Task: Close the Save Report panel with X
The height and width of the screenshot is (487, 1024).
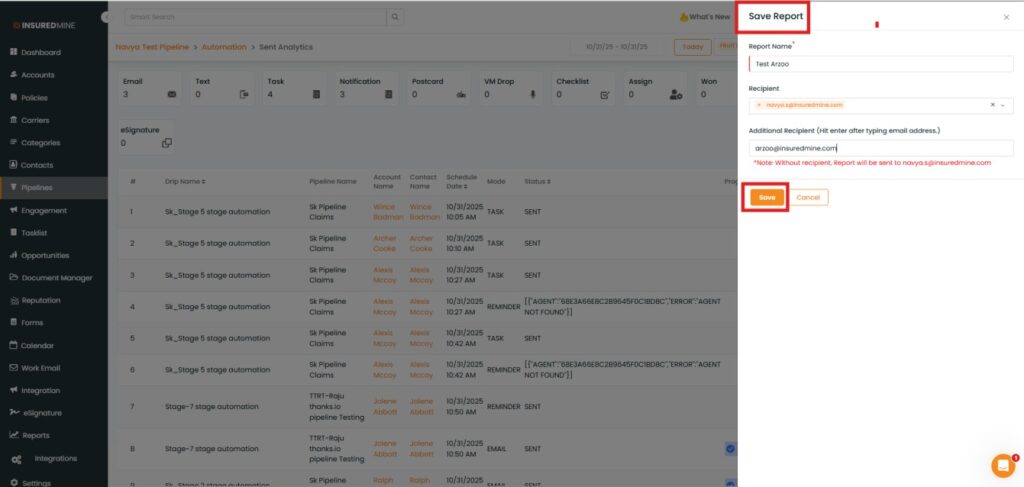Action: click(x=1006, y=17)
